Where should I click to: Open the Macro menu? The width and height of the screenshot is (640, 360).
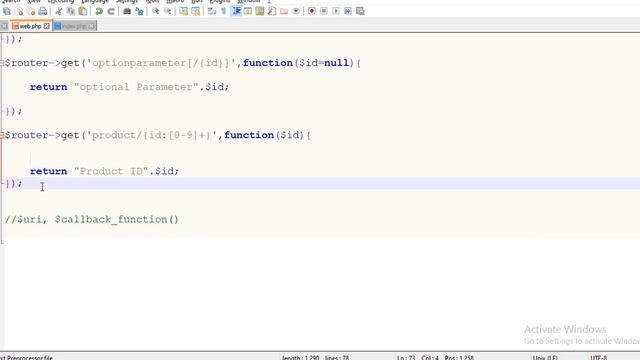click(175, 2)
